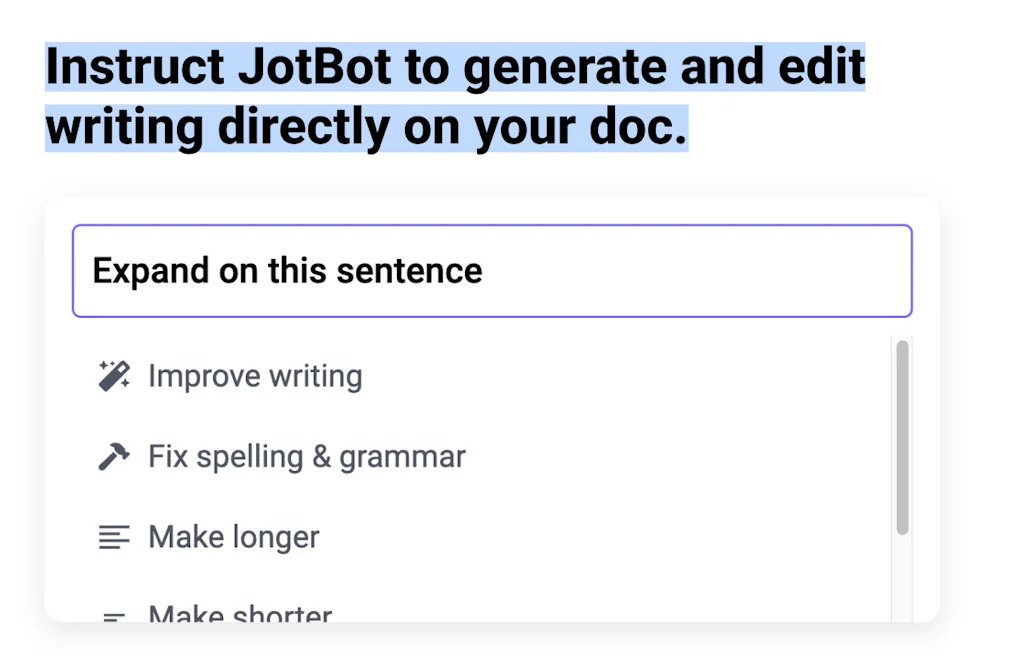
Task: Select the magic wand Improve writing icon
Action: pyautogui.click(x=113, y=375)
